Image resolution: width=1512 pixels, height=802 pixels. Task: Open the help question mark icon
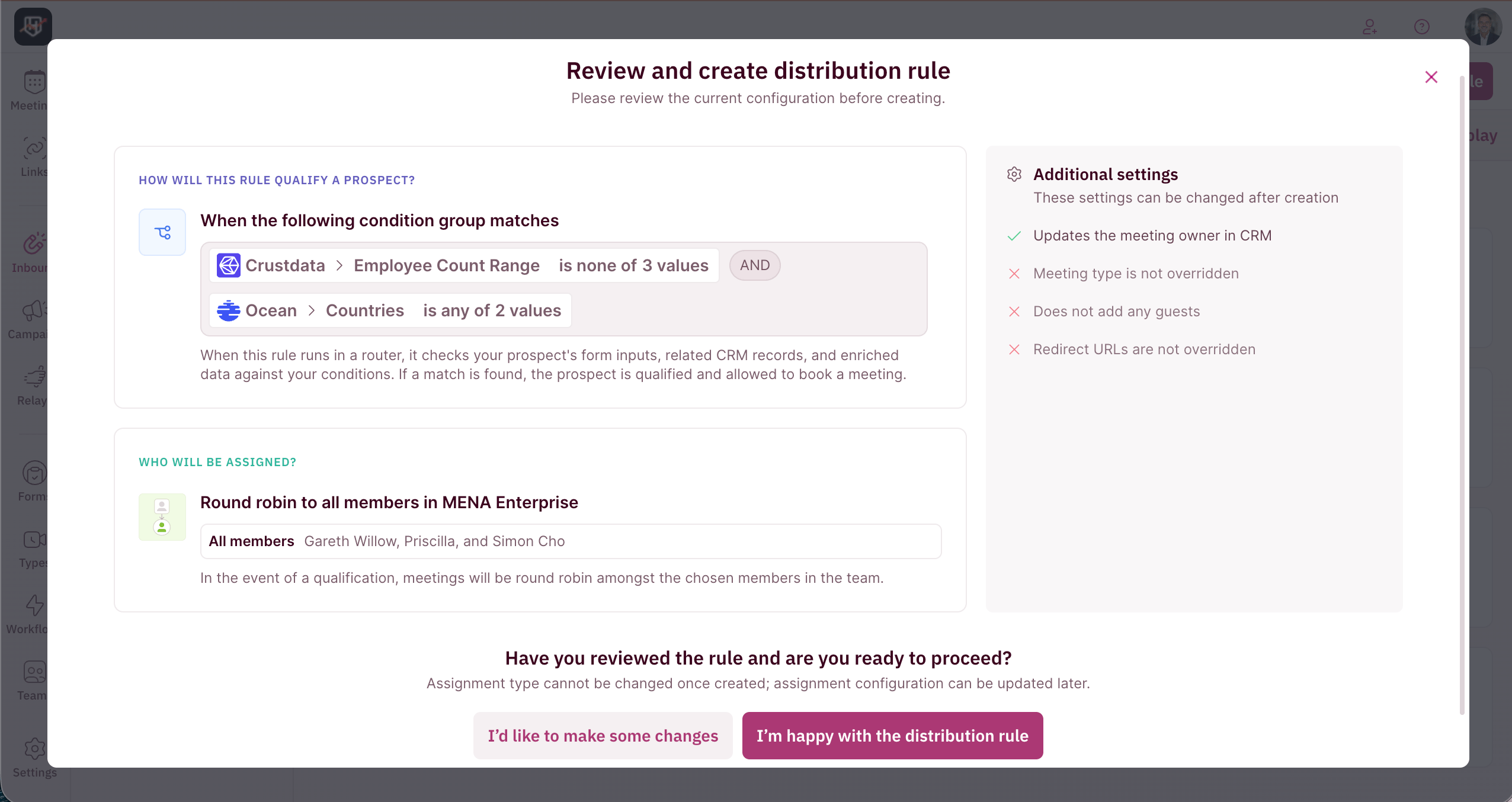click(1421, 27)
